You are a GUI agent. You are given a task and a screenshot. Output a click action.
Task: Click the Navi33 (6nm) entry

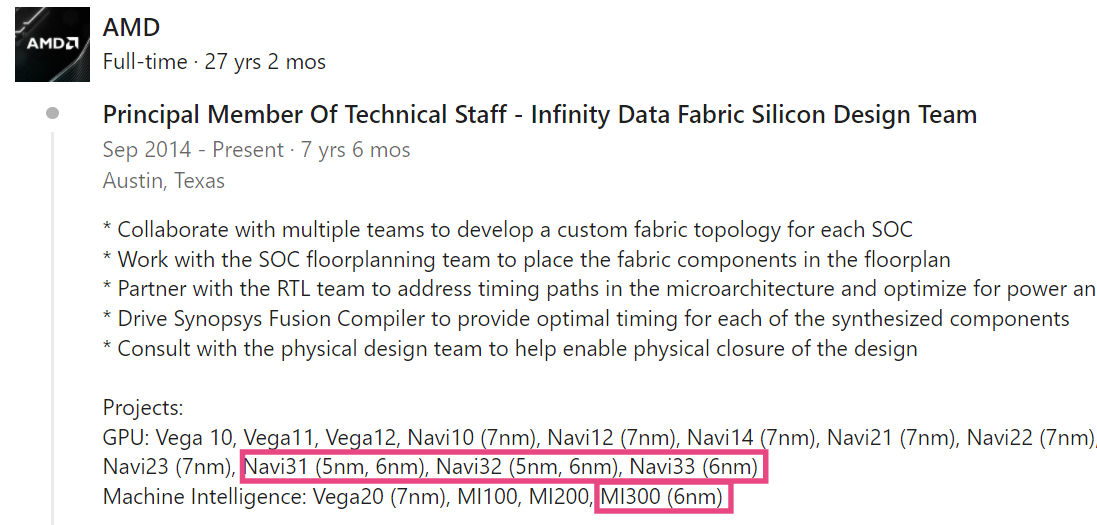pyautogui.click(x=695, y=467)
